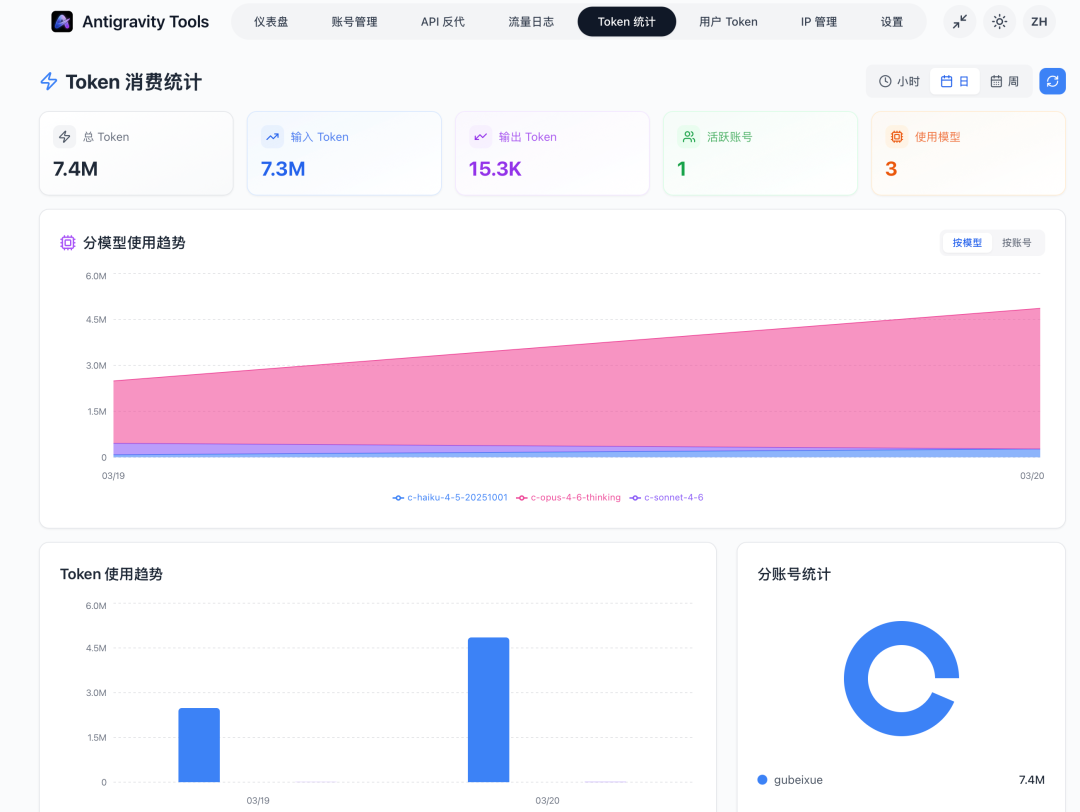Click the collapse arrows icon in the header
This screenshot has width=1080, height=812.
click(959, 21)
